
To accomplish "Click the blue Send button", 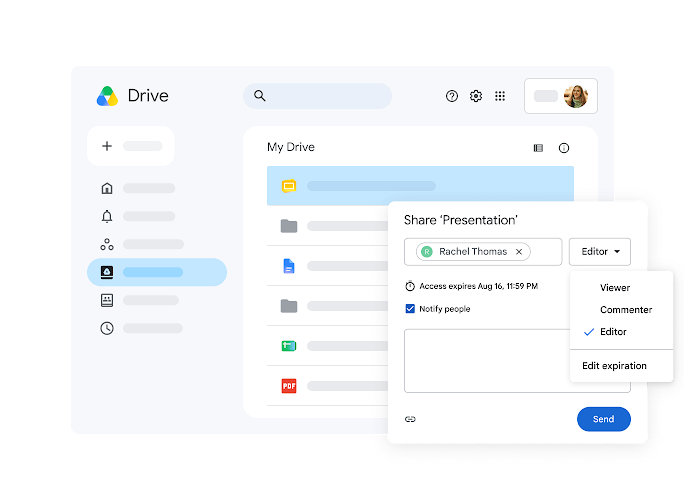I will click(x=604, y=419).
